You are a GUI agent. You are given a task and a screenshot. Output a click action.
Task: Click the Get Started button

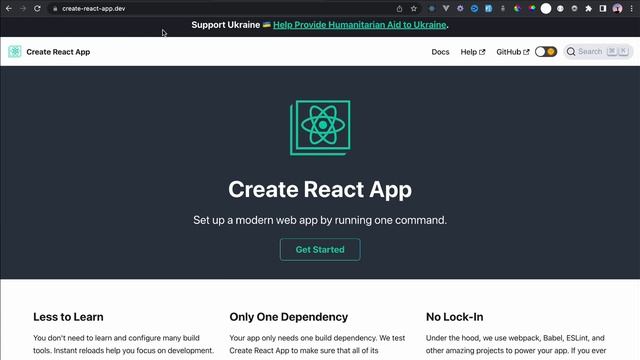tap(320, 249)
